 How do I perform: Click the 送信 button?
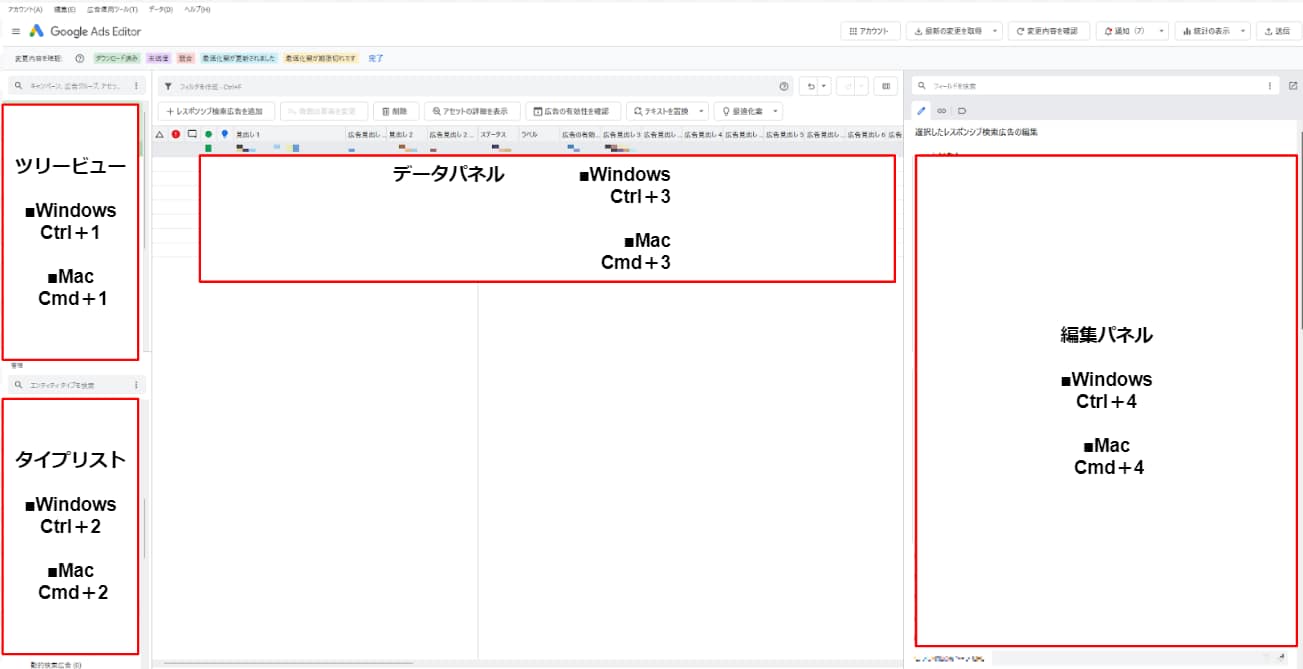click(x=1277, y=31)
